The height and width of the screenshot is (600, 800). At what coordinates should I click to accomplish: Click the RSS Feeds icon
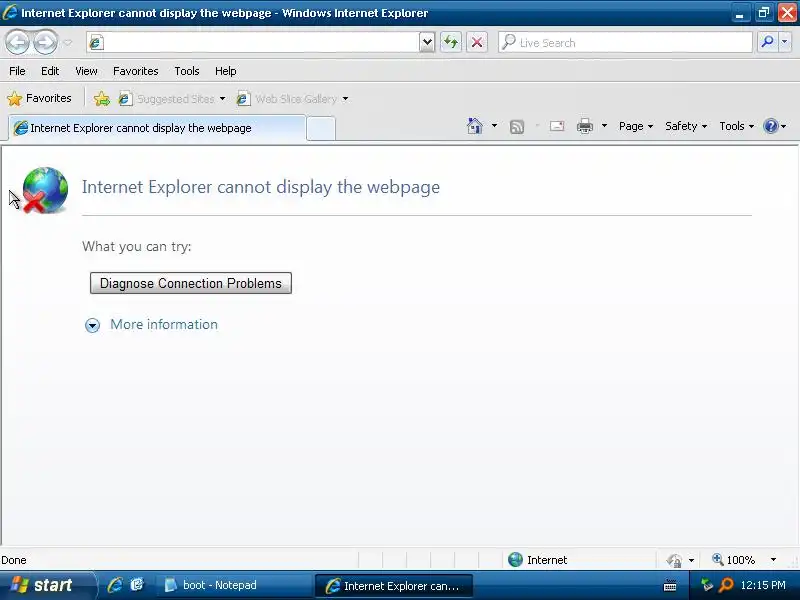pyautogui.click(x=517, y=126)
